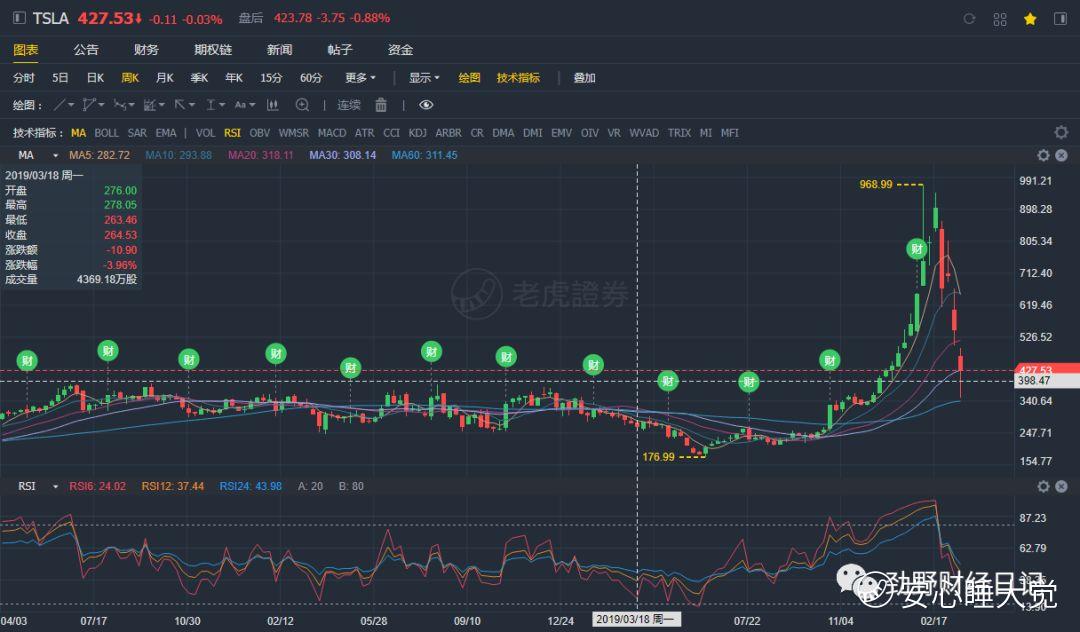
Task: Toggle drawing visibility with the eye icon
Action: point(426,105)
